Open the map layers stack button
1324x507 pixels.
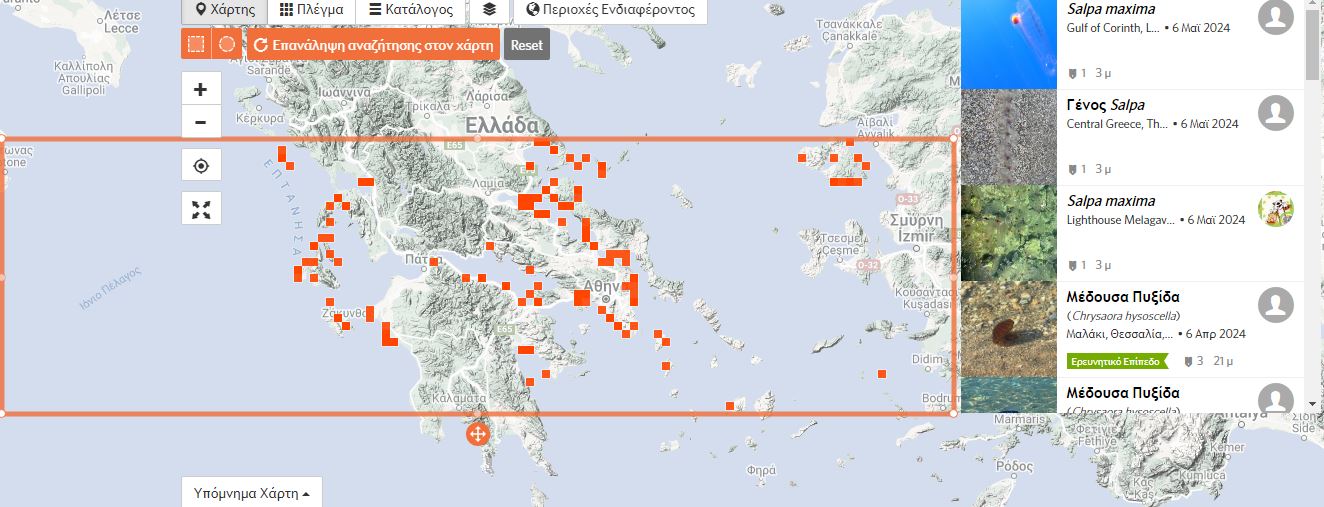[x=488, y=10]
